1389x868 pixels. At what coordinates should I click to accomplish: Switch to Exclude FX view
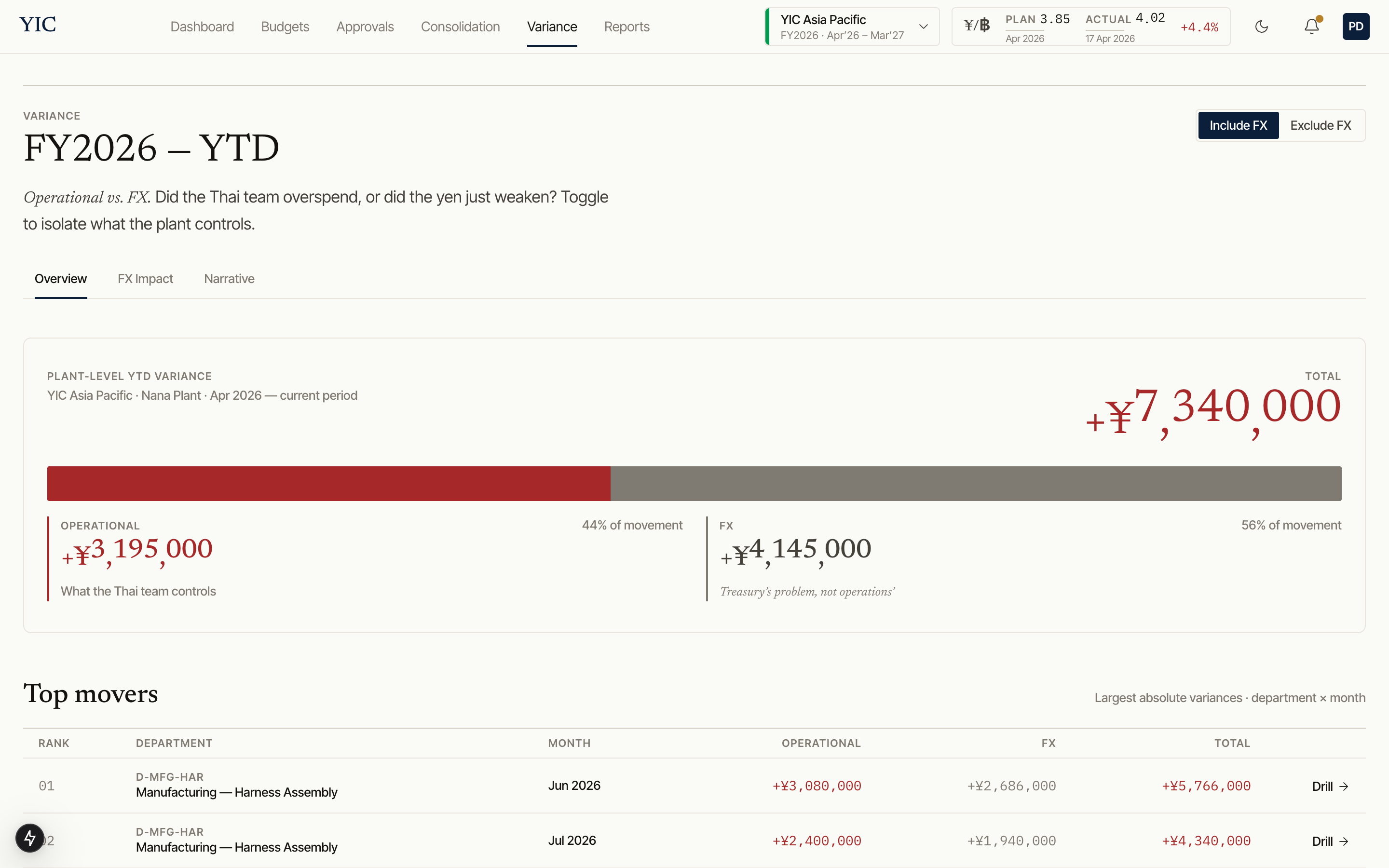point(1320,125)
